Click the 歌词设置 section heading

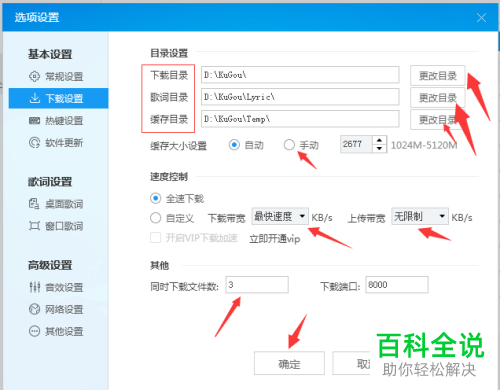point(50,182)
